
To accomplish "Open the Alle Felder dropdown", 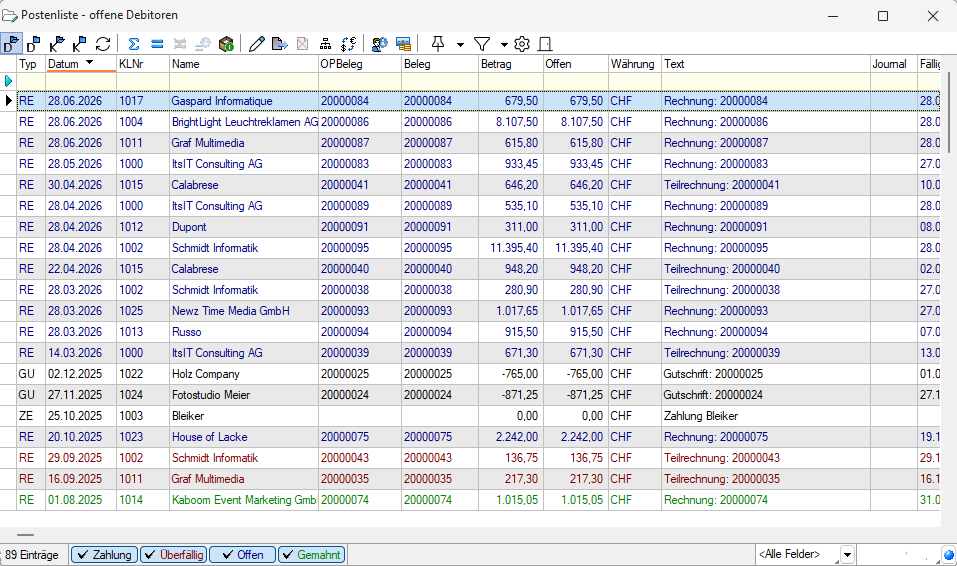I will click(847, 555).
